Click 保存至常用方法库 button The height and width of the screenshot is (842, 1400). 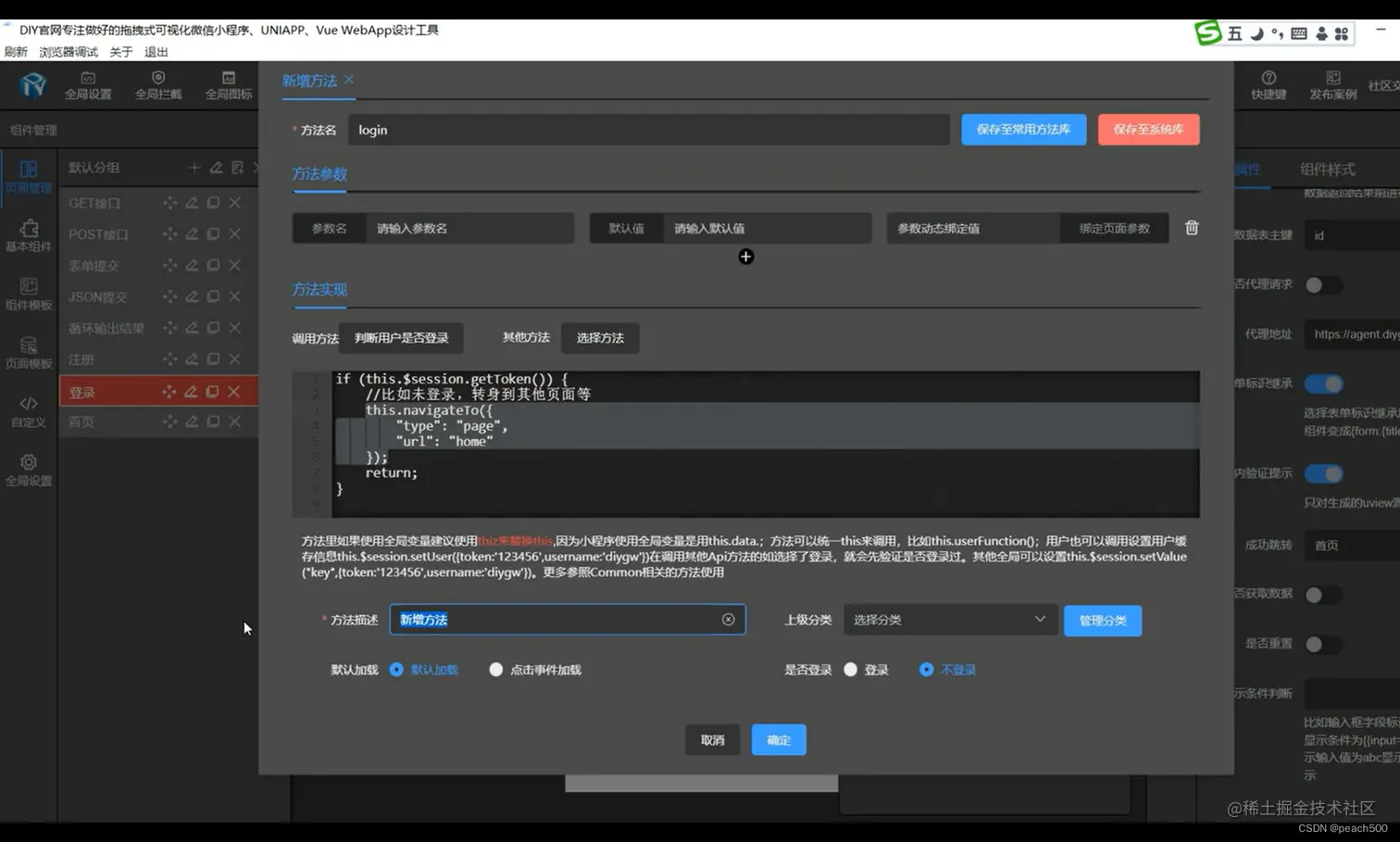1023,130
